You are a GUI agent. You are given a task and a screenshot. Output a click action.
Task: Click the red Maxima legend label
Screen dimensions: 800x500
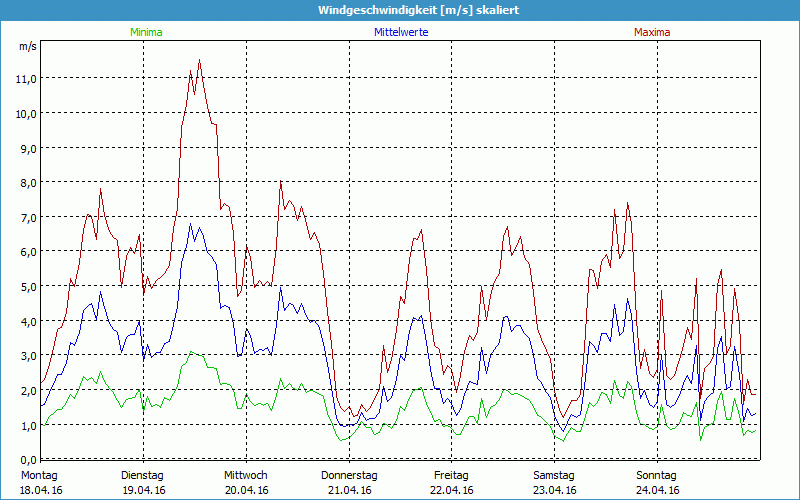652,32
